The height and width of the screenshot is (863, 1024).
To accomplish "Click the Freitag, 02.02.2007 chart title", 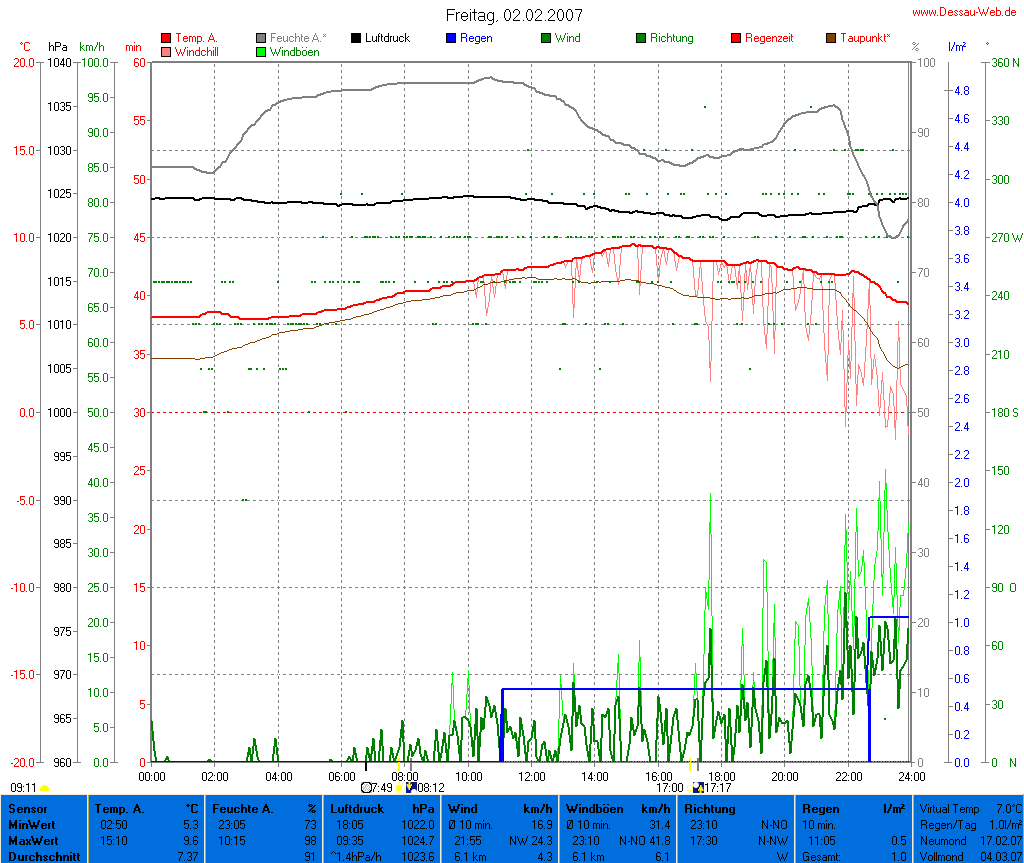I will [514, 15].
